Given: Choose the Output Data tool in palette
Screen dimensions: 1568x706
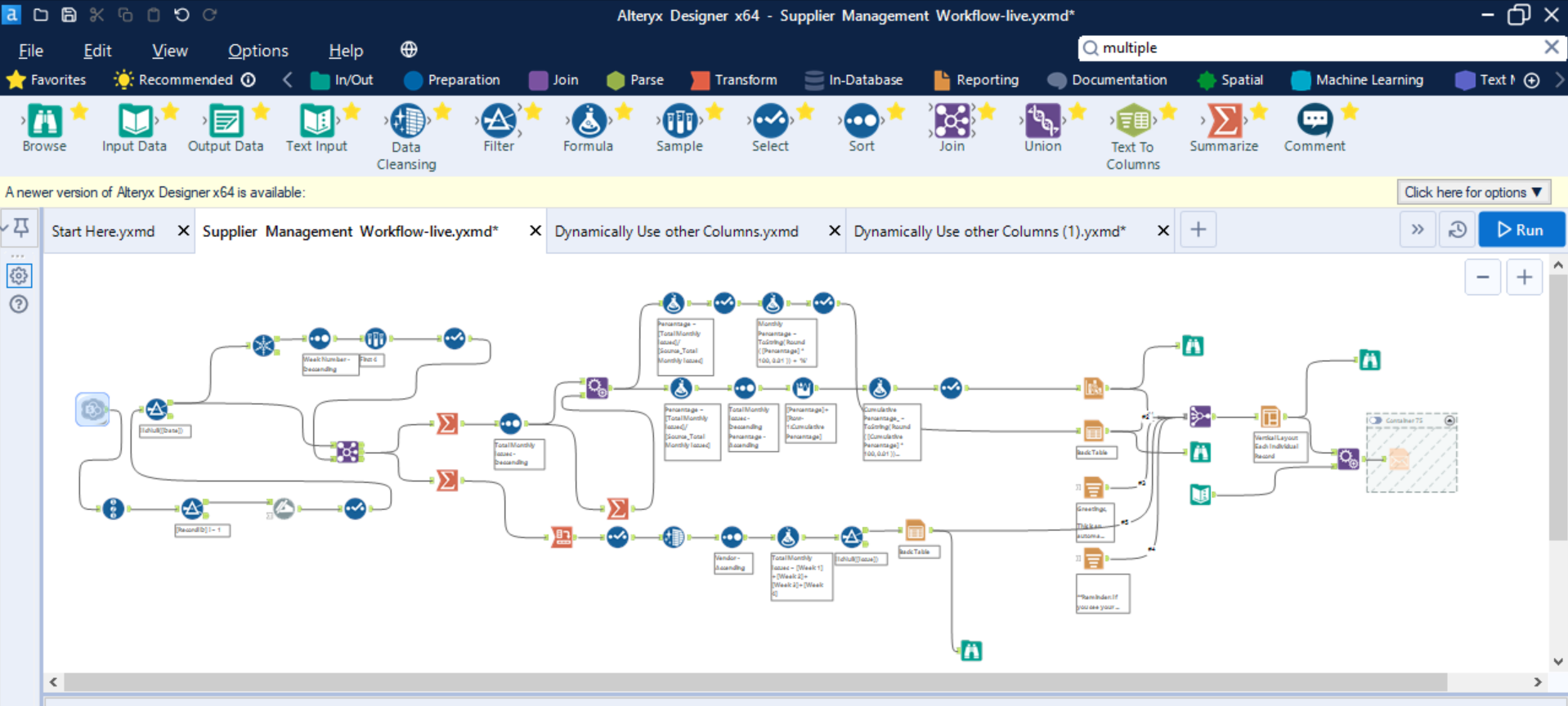Looking at the screenshot, I should click(226, 129).
